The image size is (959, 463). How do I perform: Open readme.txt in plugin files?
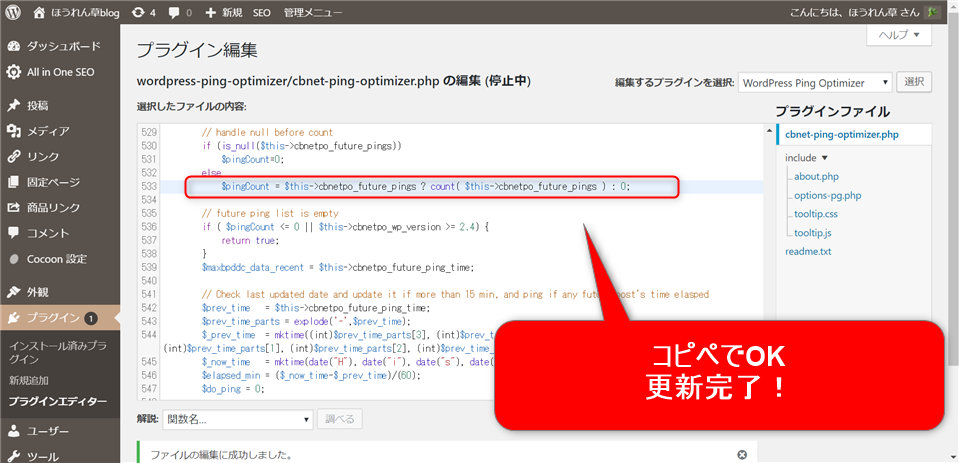pyautogui.click(x=808, y=251)
